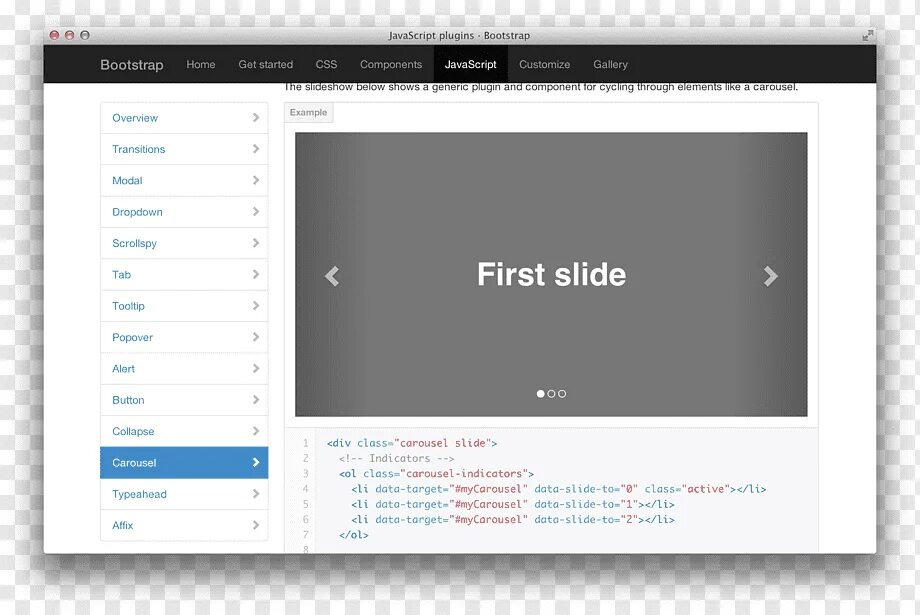Open Transitions sidebar link
Screen dimensions: 920x615
coord(184,149)
